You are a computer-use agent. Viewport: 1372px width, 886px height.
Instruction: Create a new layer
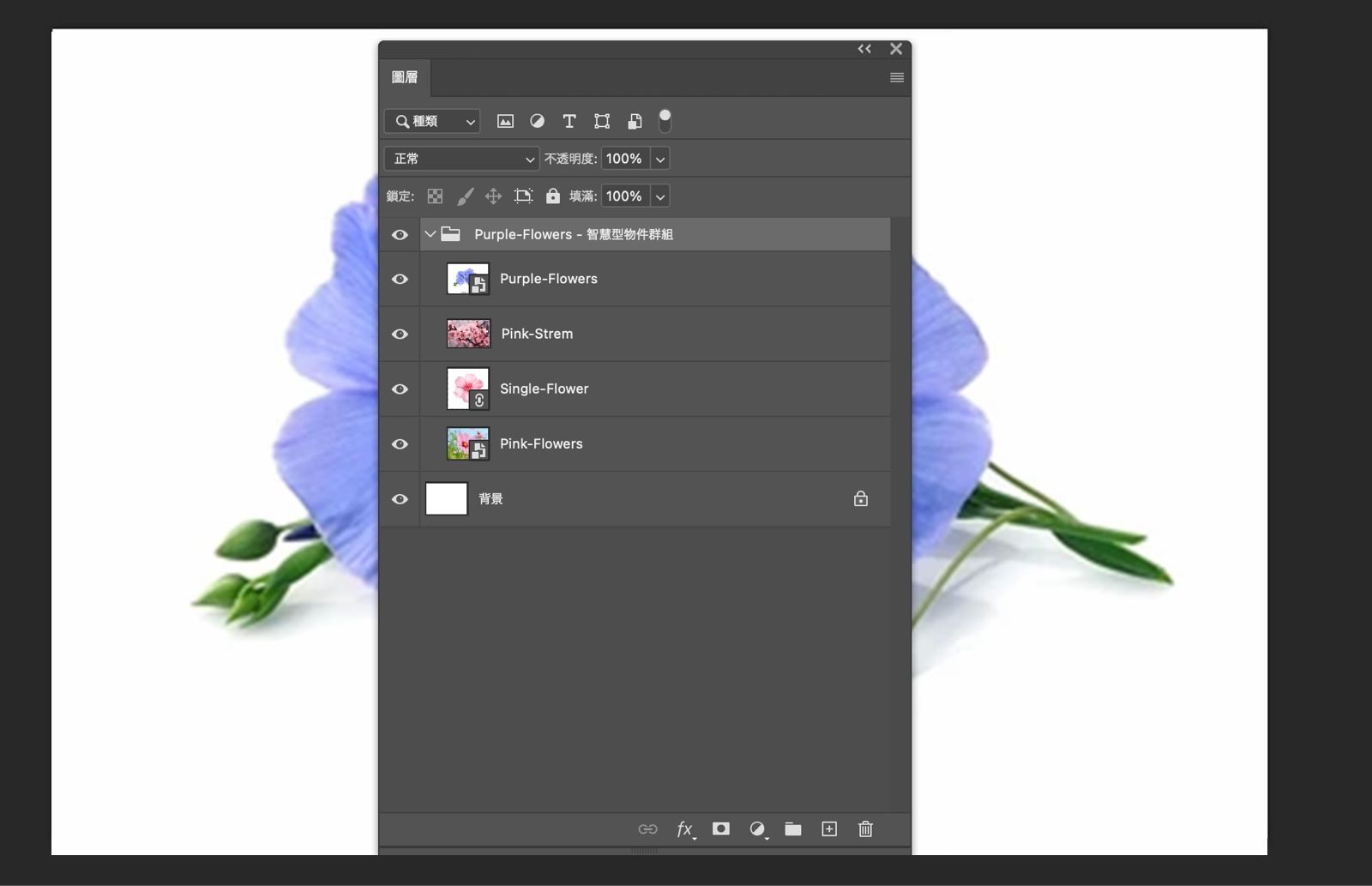[829, 829]
